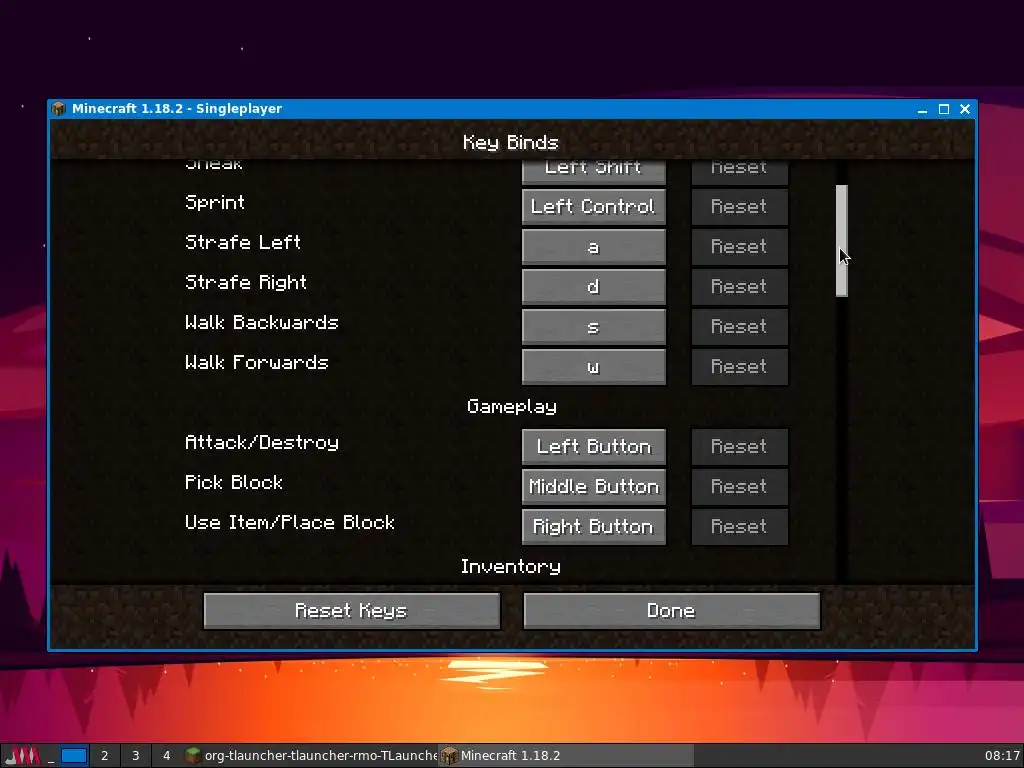Click the 'Attack/Destroy' label text
Viewport: 1024px width, 768px height.
[262, 443]
